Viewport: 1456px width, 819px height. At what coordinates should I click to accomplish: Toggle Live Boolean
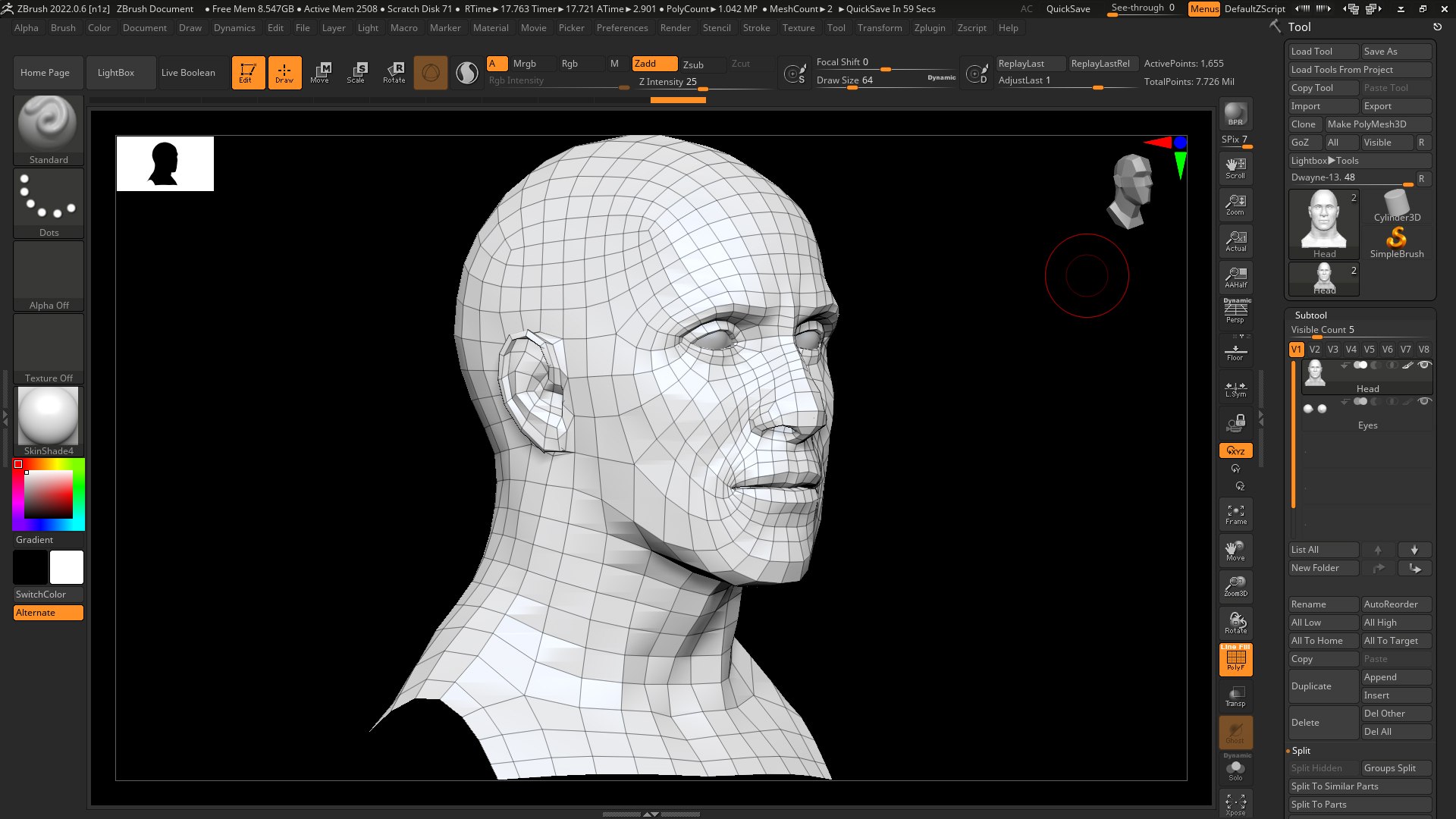pos(188,73)
